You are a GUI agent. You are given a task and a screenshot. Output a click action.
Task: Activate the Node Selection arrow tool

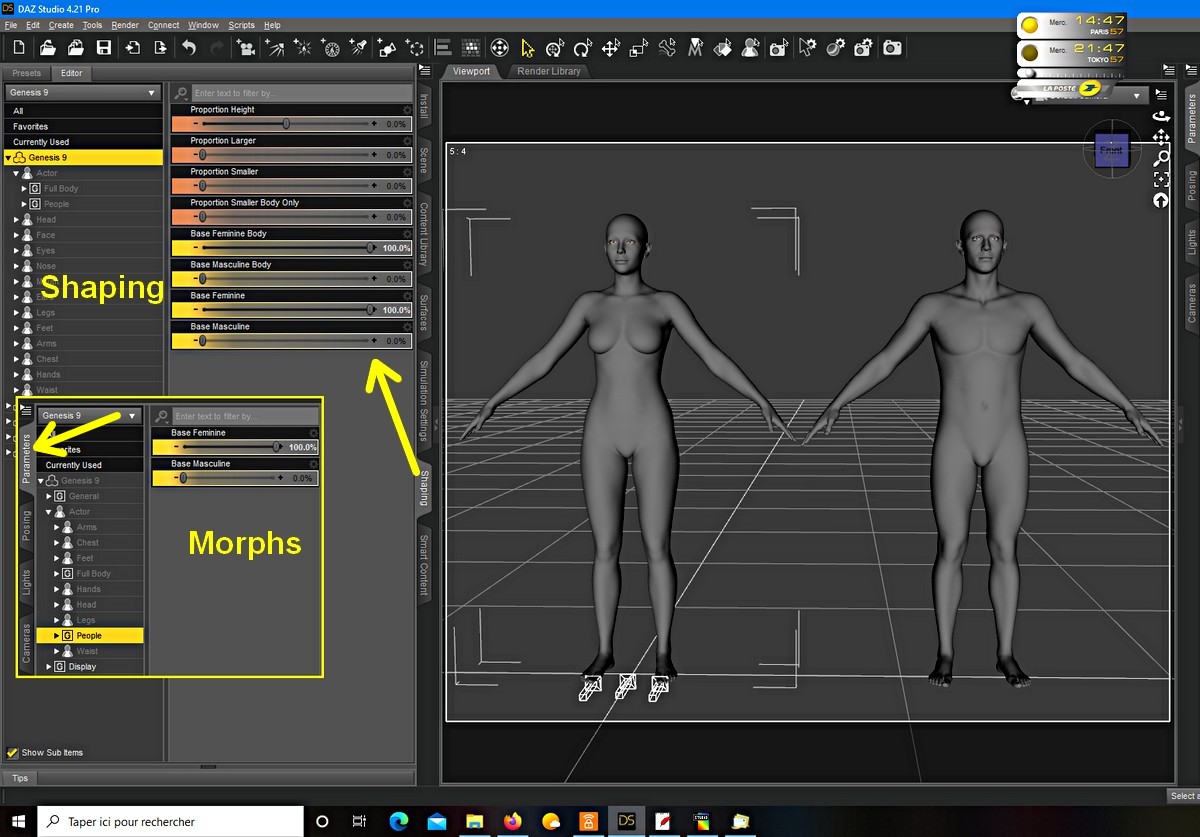[x=528, y=47]
